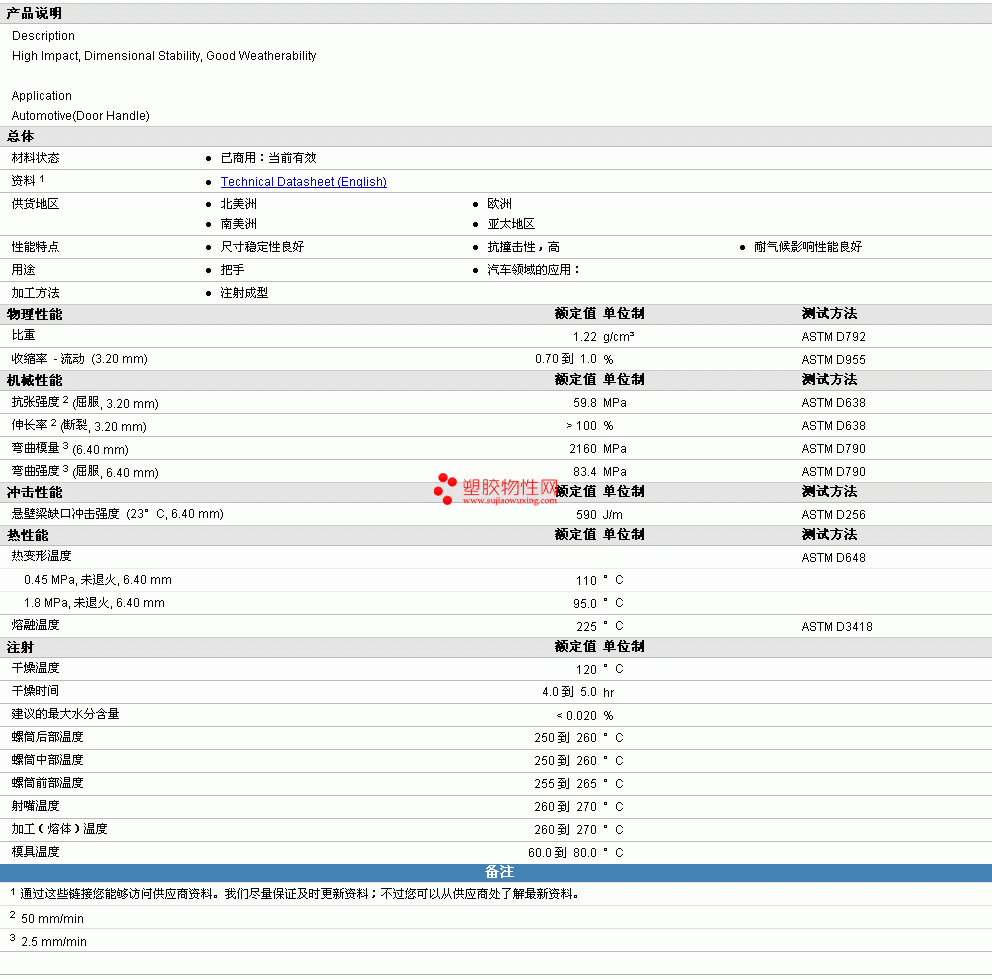Click ASTM D648 test method
This screenshot has height=979, width=992.
tap(833, 558)
